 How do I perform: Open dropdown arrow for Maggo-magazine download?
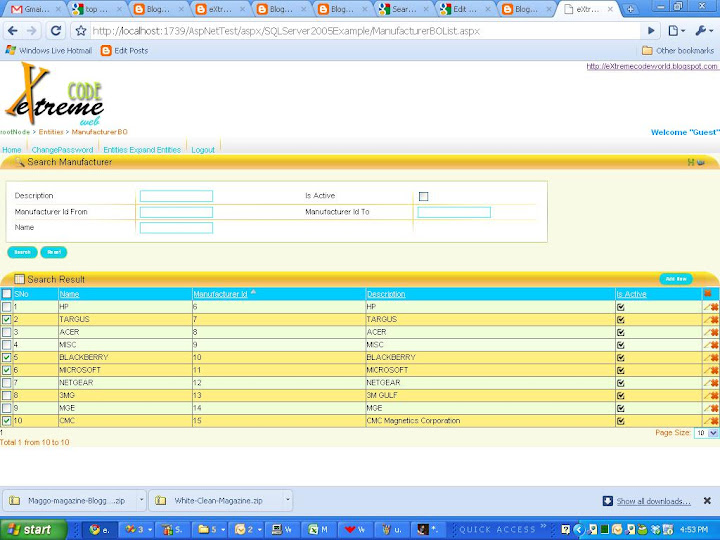coord(141,500)
